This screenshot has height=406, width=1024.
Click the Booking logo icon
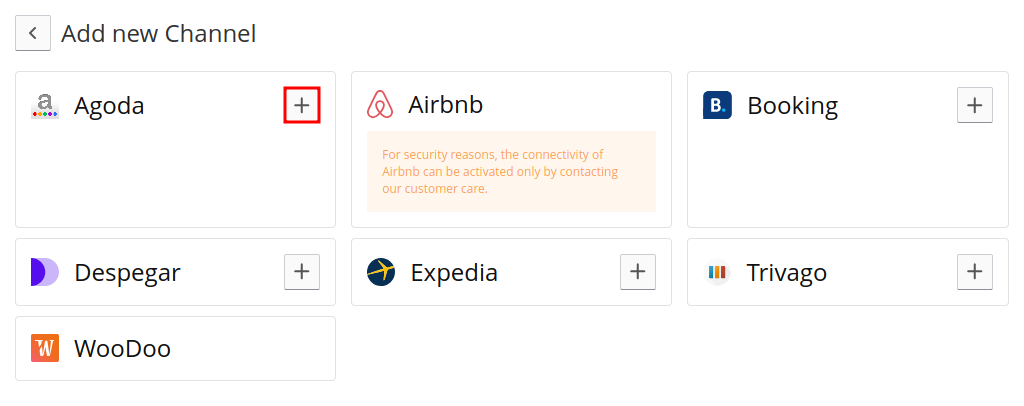717,105
